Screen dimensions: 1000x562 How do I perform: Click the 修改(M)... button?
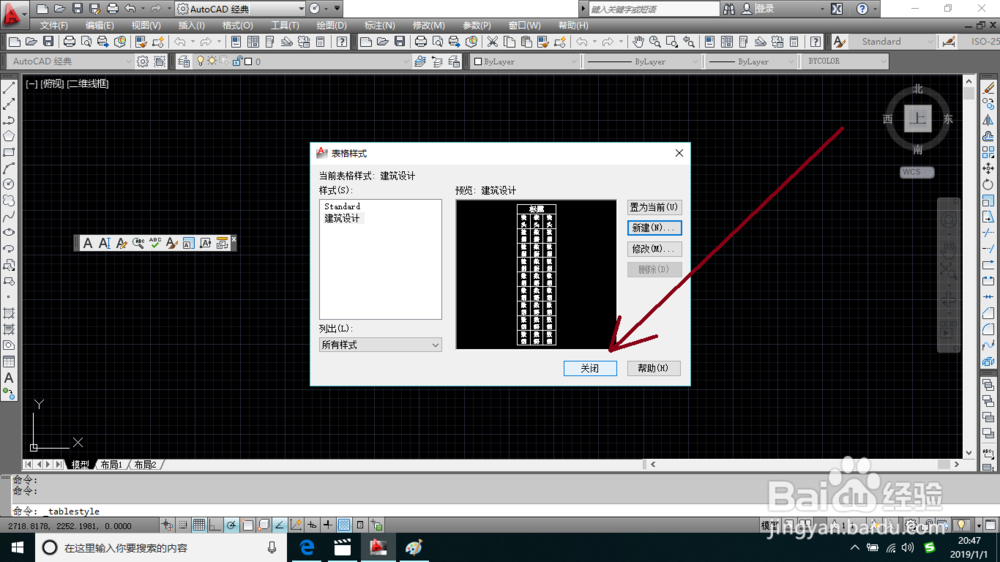coord(654,249)
